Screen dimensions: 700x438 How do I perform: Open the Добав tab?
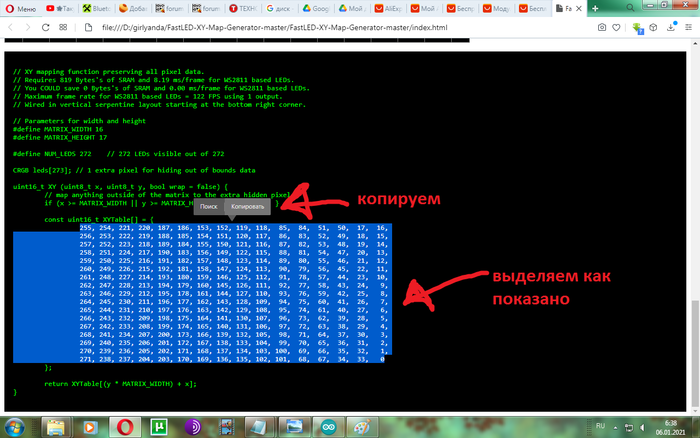pos(133,8)
